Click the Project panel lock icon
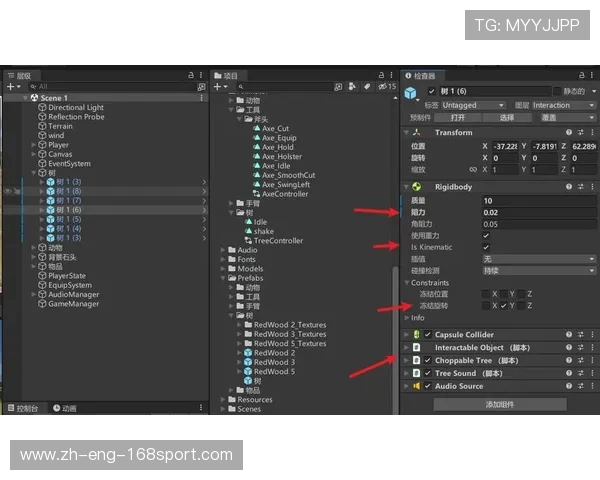 381,75
